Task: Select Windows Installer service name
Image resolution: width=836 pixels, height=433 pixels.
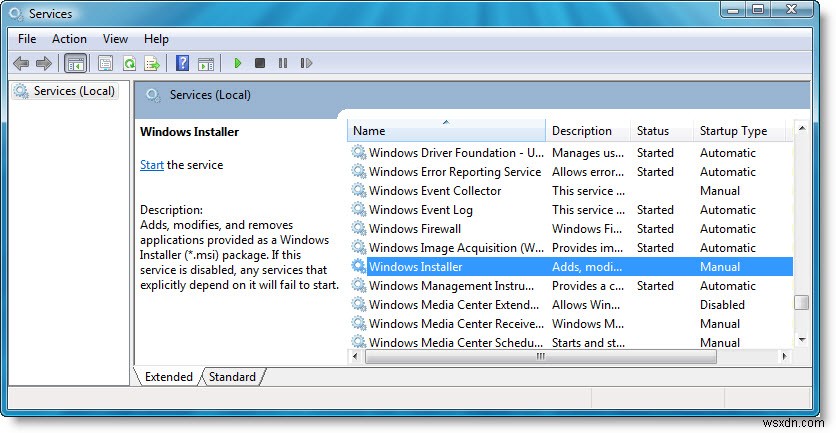Action: coord(415,267)
